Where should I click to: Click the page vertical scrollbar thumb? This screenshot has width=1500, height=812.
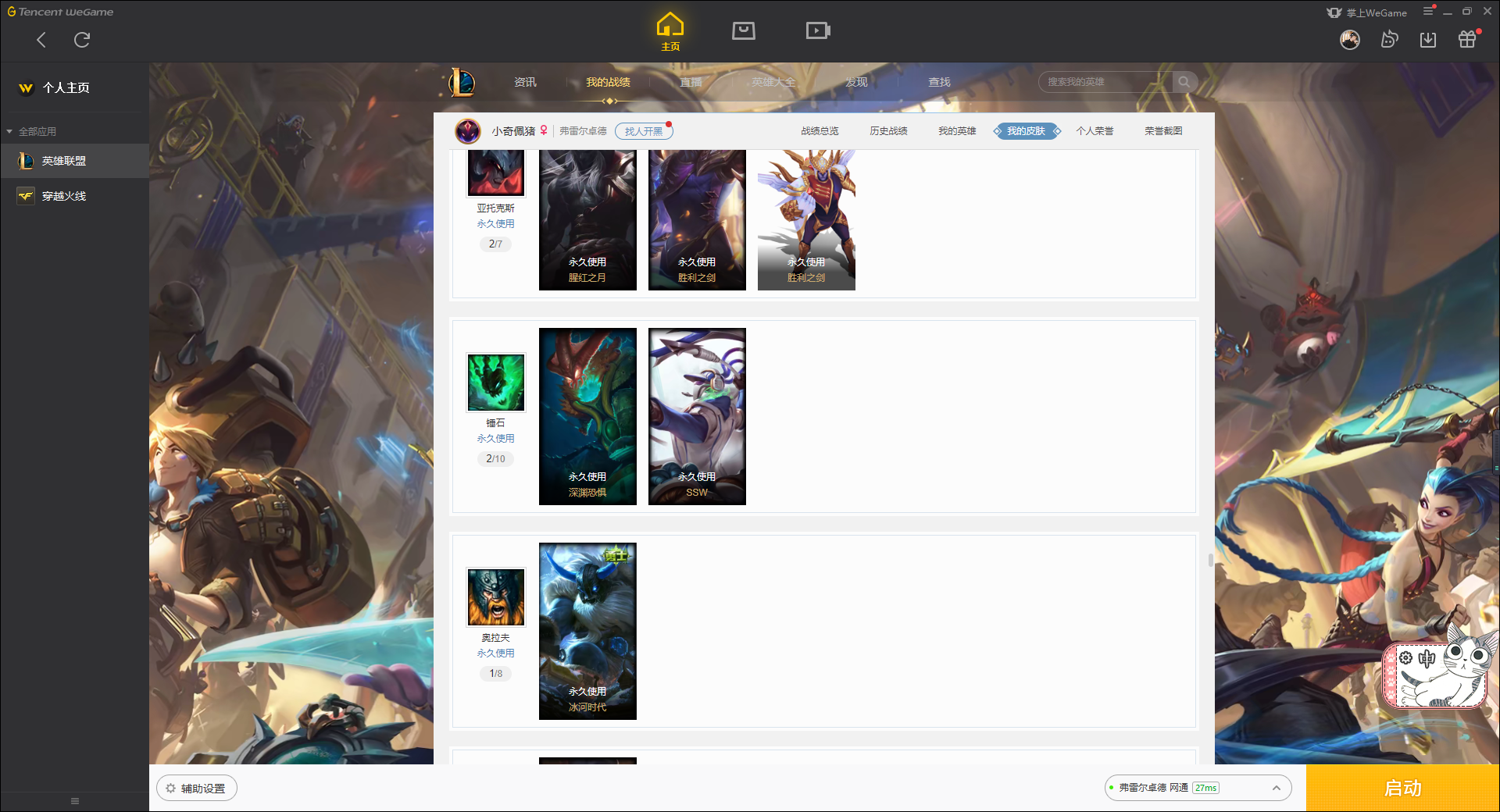tap(1210, 560)
